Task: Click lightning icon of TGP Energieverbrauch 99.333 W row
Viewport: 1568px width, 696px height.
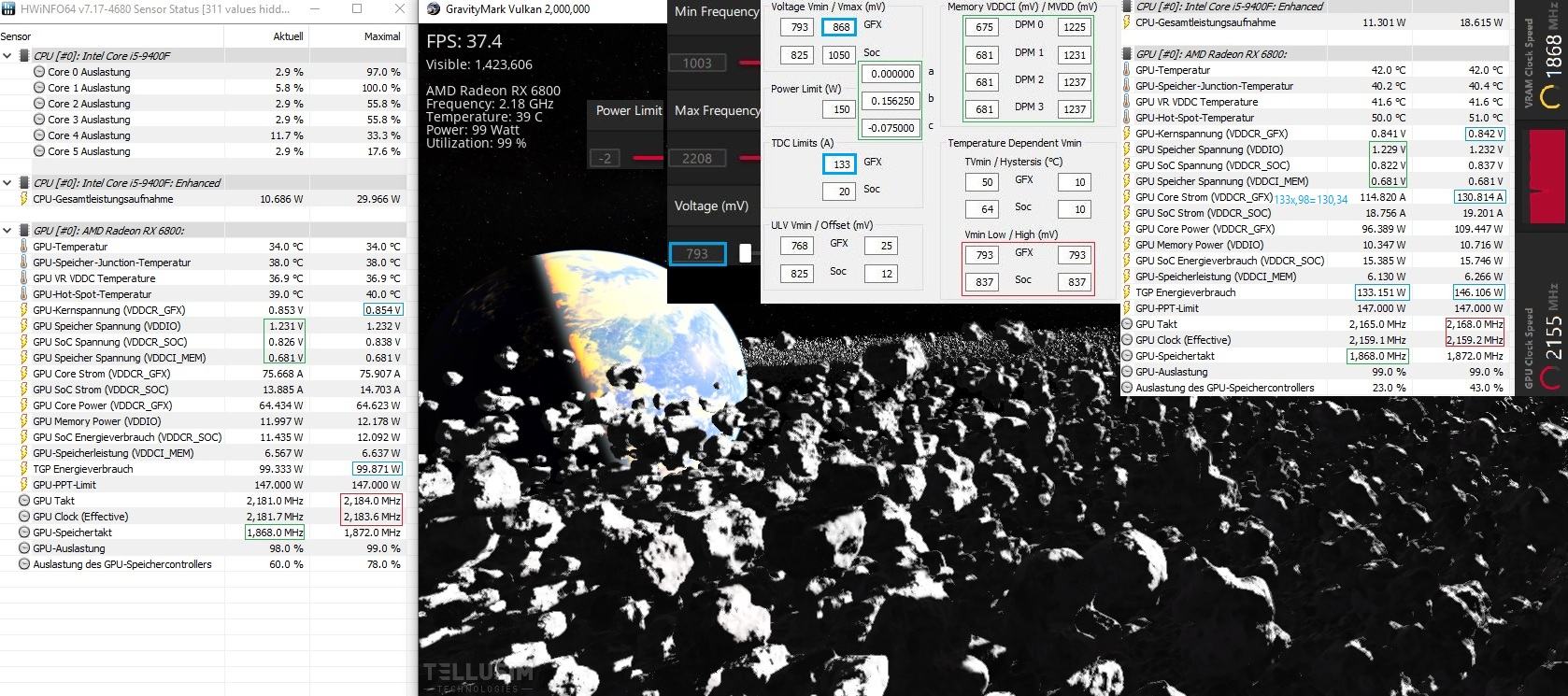Action: (24, 469)
